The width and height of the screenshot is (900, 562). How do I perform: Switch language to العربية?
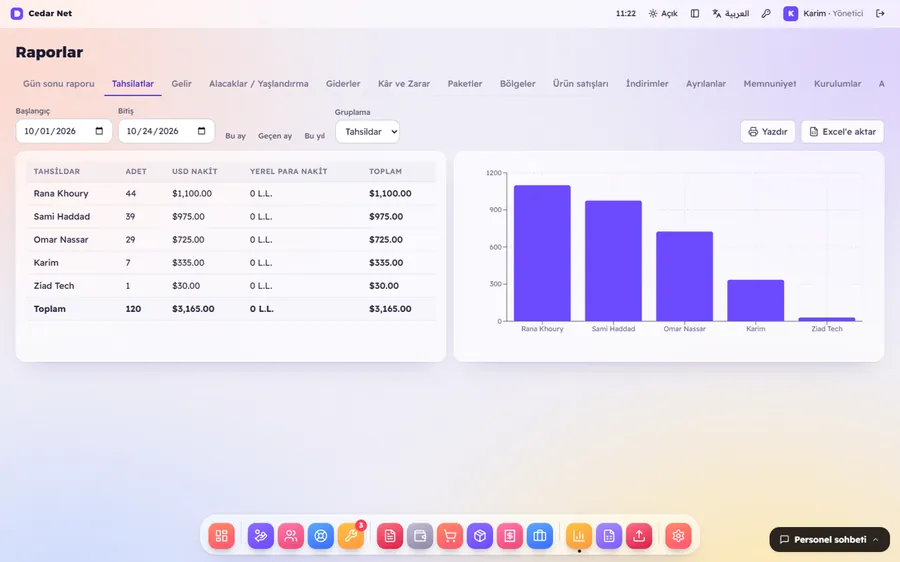tap(731, 13)
